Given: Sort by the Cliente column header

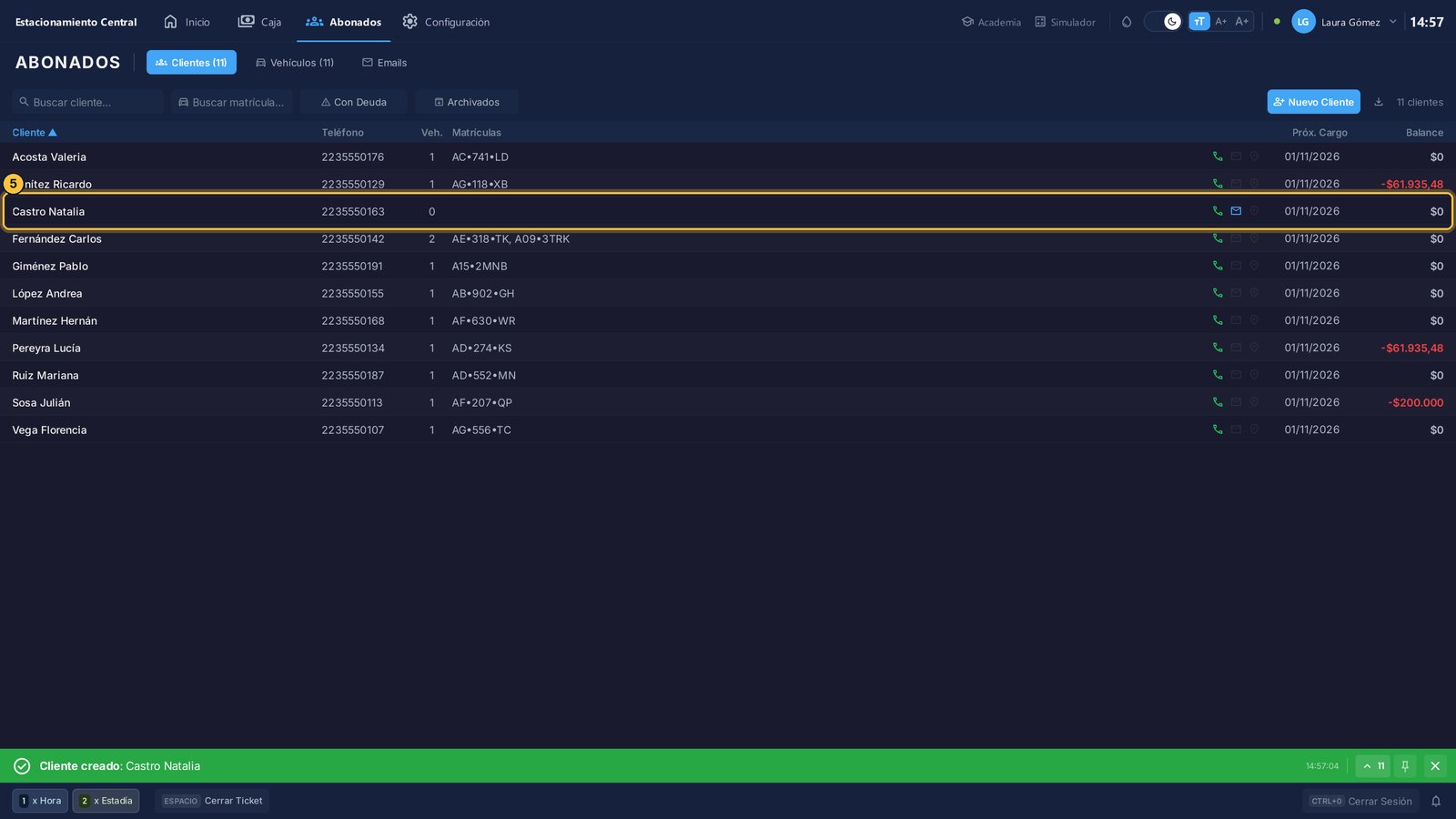Looking at the screenshot, I should [x=35, y=133].
